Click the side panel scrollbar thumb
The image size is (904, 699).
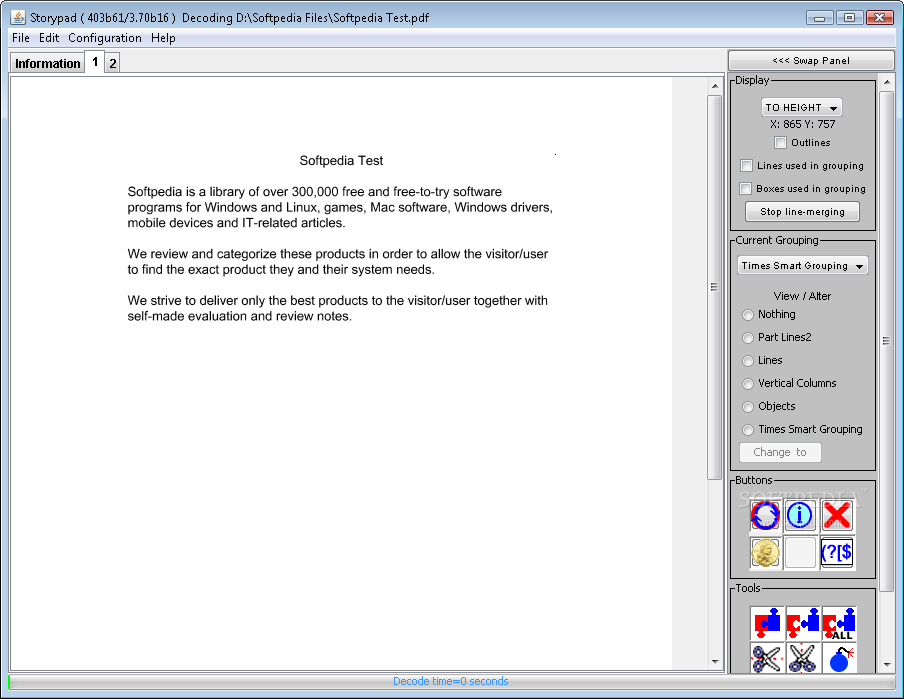tap(887, 341)
